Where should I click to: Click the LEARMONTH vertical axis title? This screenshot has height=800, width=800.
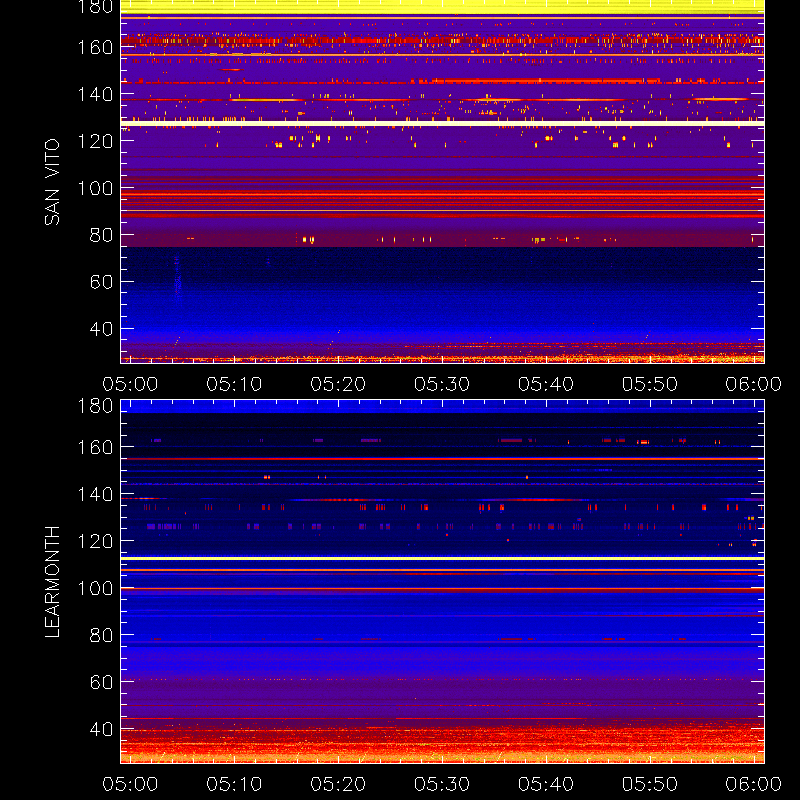(x=52, y=582)
